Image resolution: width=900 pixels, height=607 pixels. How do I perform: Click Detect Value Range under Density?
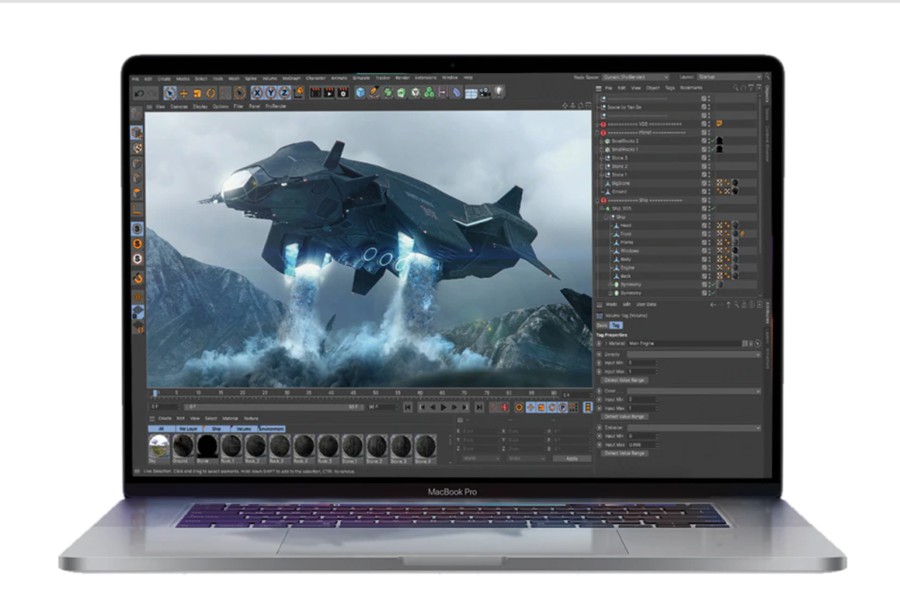[624, 380]
